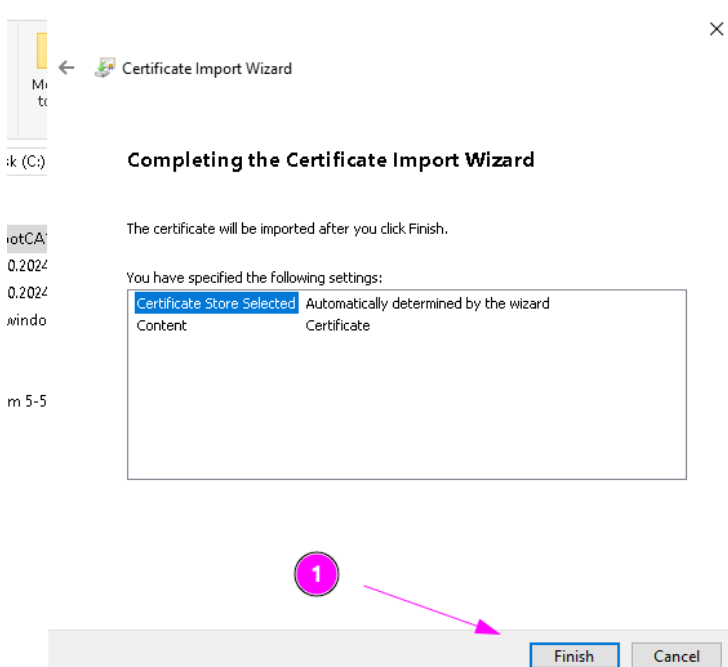The height and width of the screenshot is (667, 728).
Task: Click "Automatically determined by the wizard" value
Action: (x=427, y=303)
